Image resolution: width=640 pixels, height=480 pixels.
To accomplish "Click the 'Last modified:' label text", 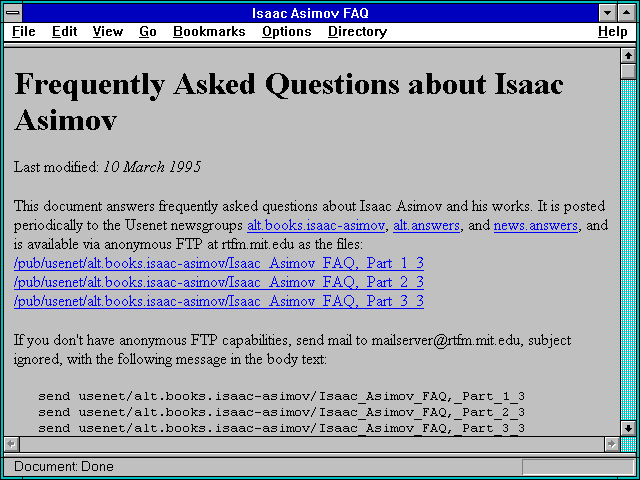I will pos(56,167).
